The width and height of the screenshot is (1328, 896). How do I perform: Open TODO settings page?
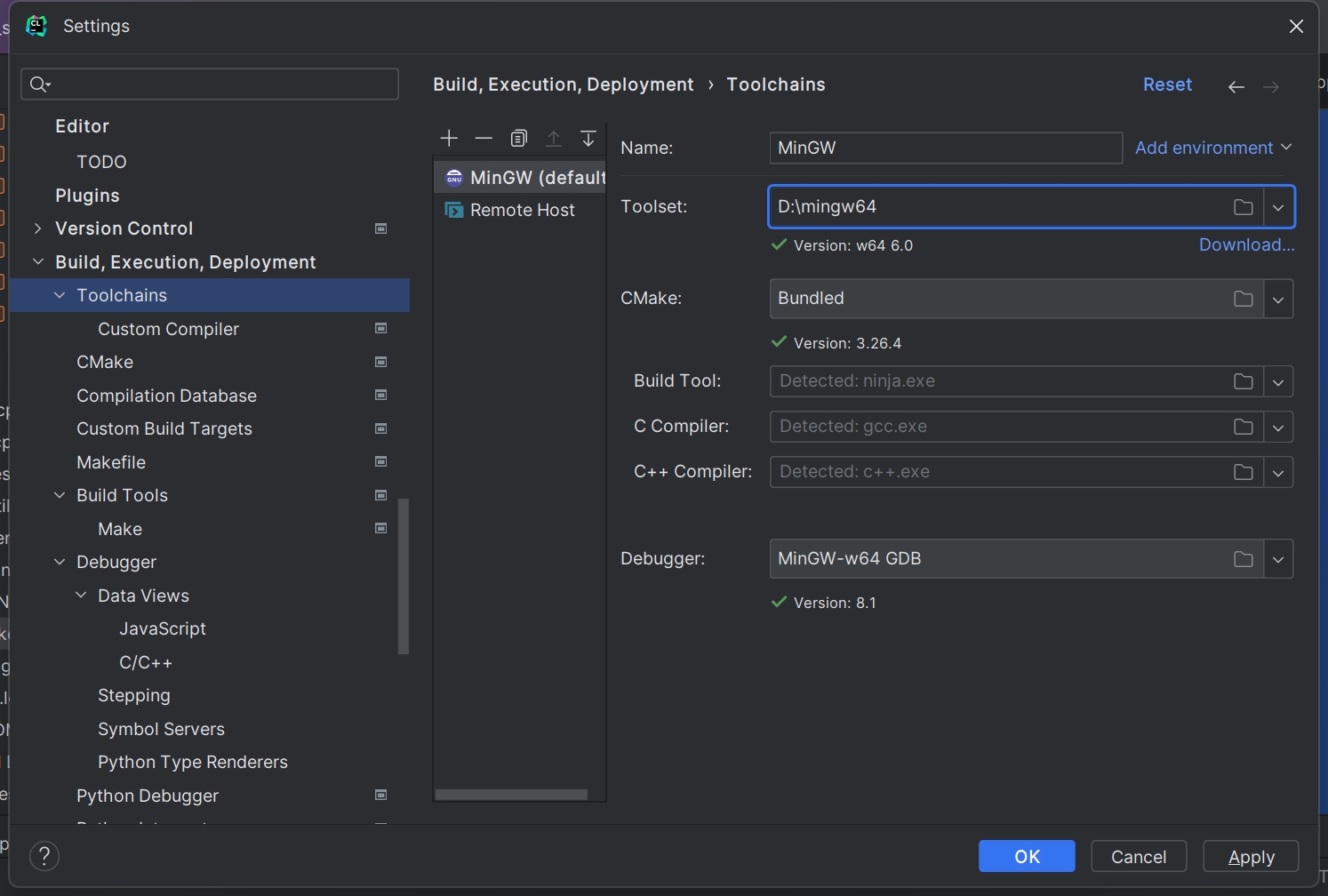pos(101,162)
